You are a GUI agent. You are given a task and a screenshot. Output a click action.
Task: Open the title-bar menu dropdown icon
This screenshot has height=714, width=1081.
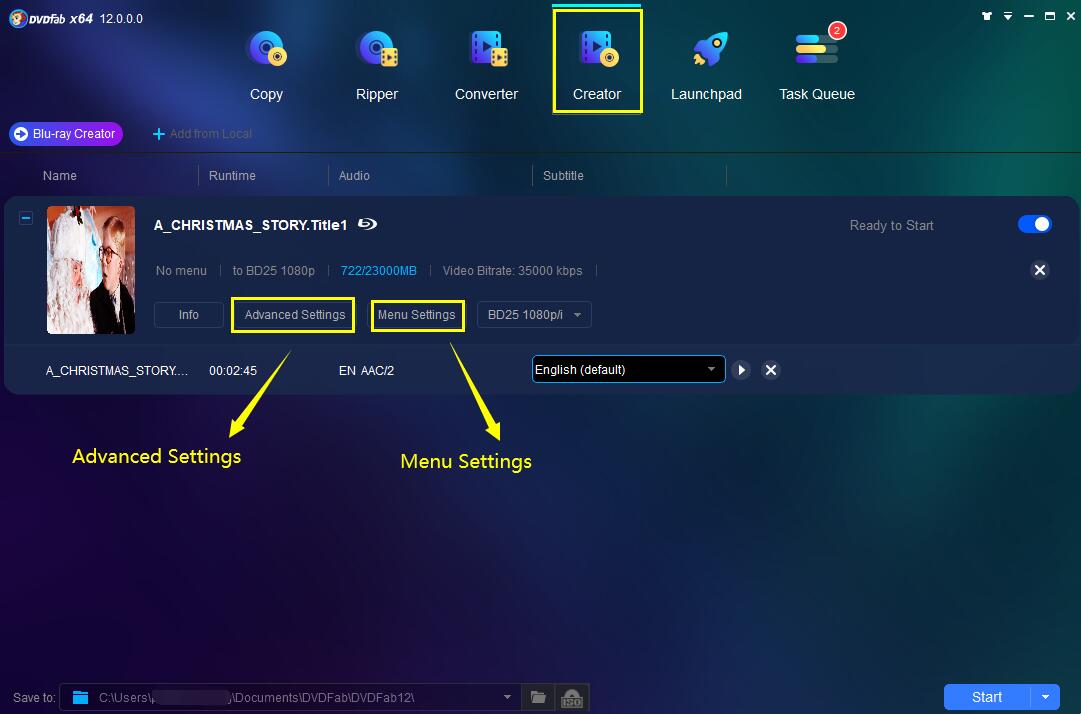[1008, 16]
